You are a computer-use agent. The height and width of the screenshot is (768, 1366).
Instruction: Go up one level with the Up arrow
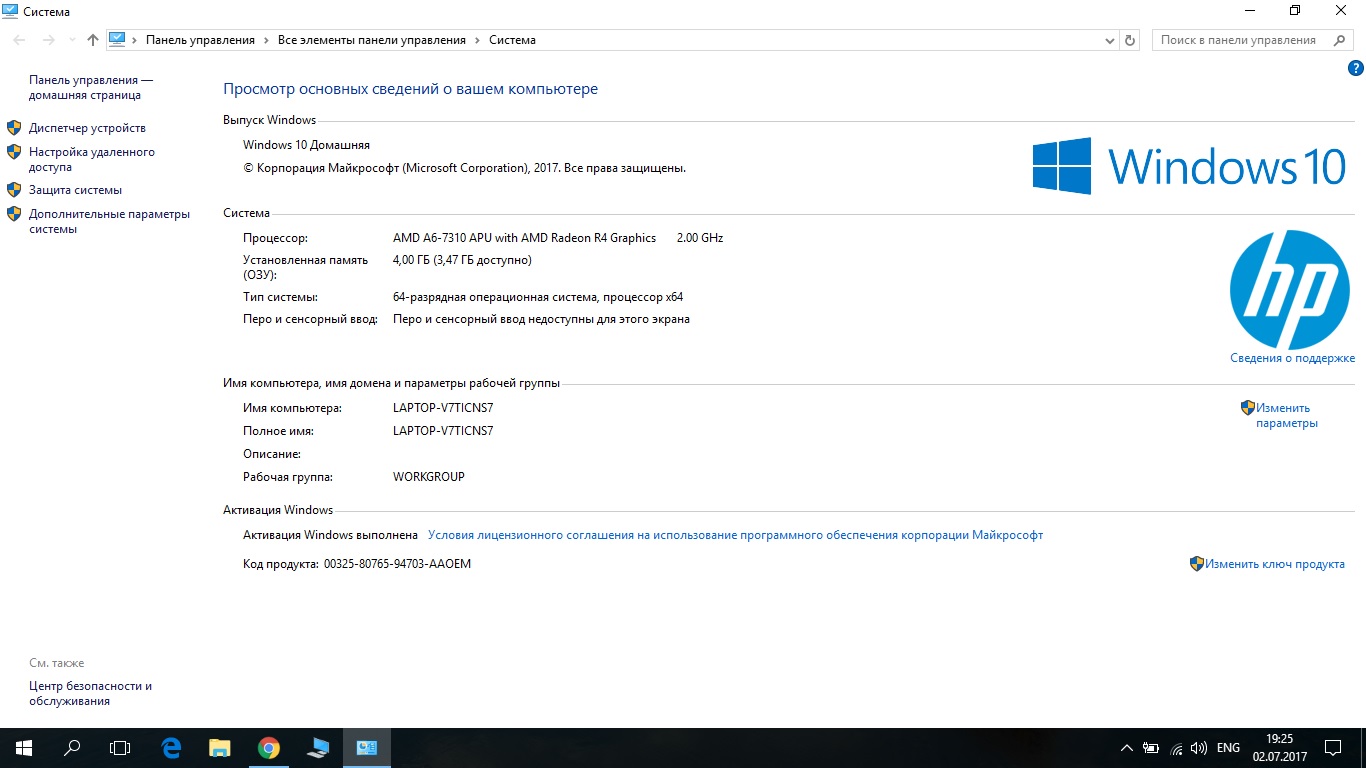tap(93, 40)
